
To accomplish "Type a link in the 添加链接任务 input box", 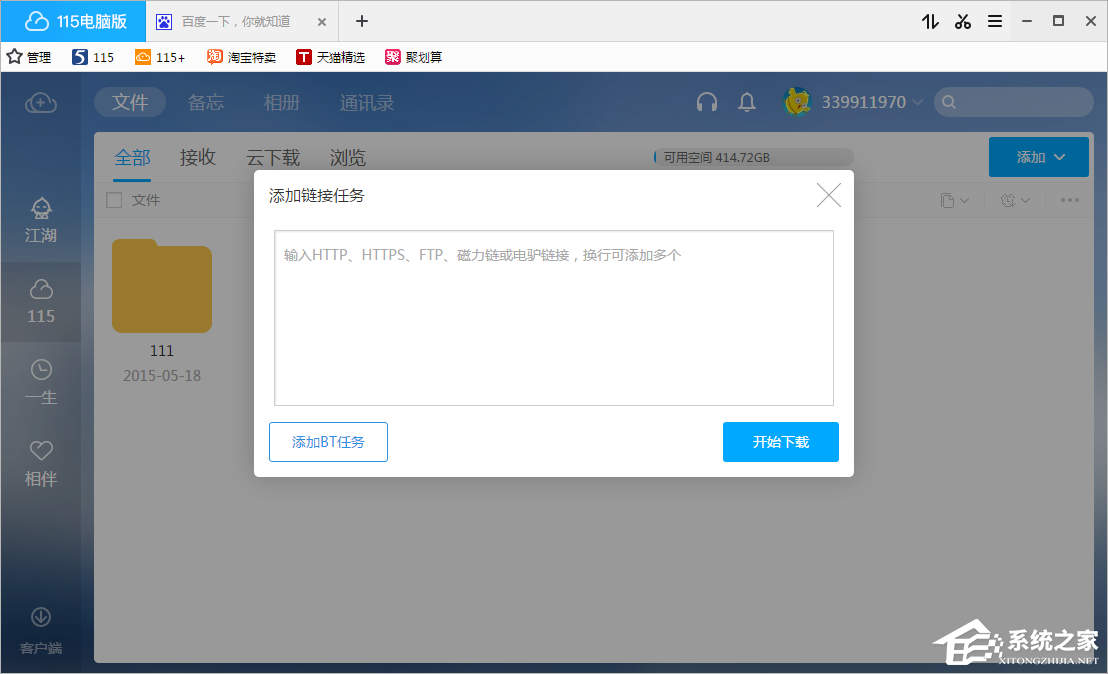I will (554, 315).
